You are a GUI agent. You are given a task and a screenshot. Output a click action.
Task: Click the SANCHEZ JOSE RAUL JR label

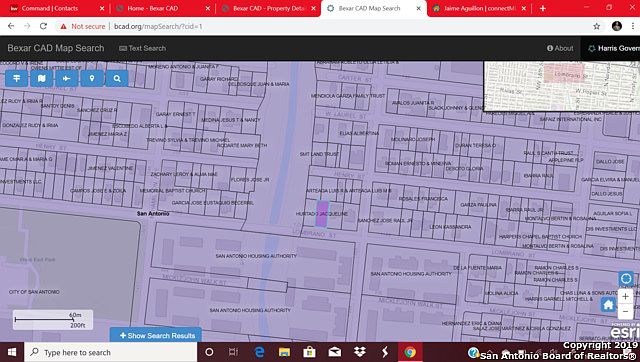(x=385, y=220)
